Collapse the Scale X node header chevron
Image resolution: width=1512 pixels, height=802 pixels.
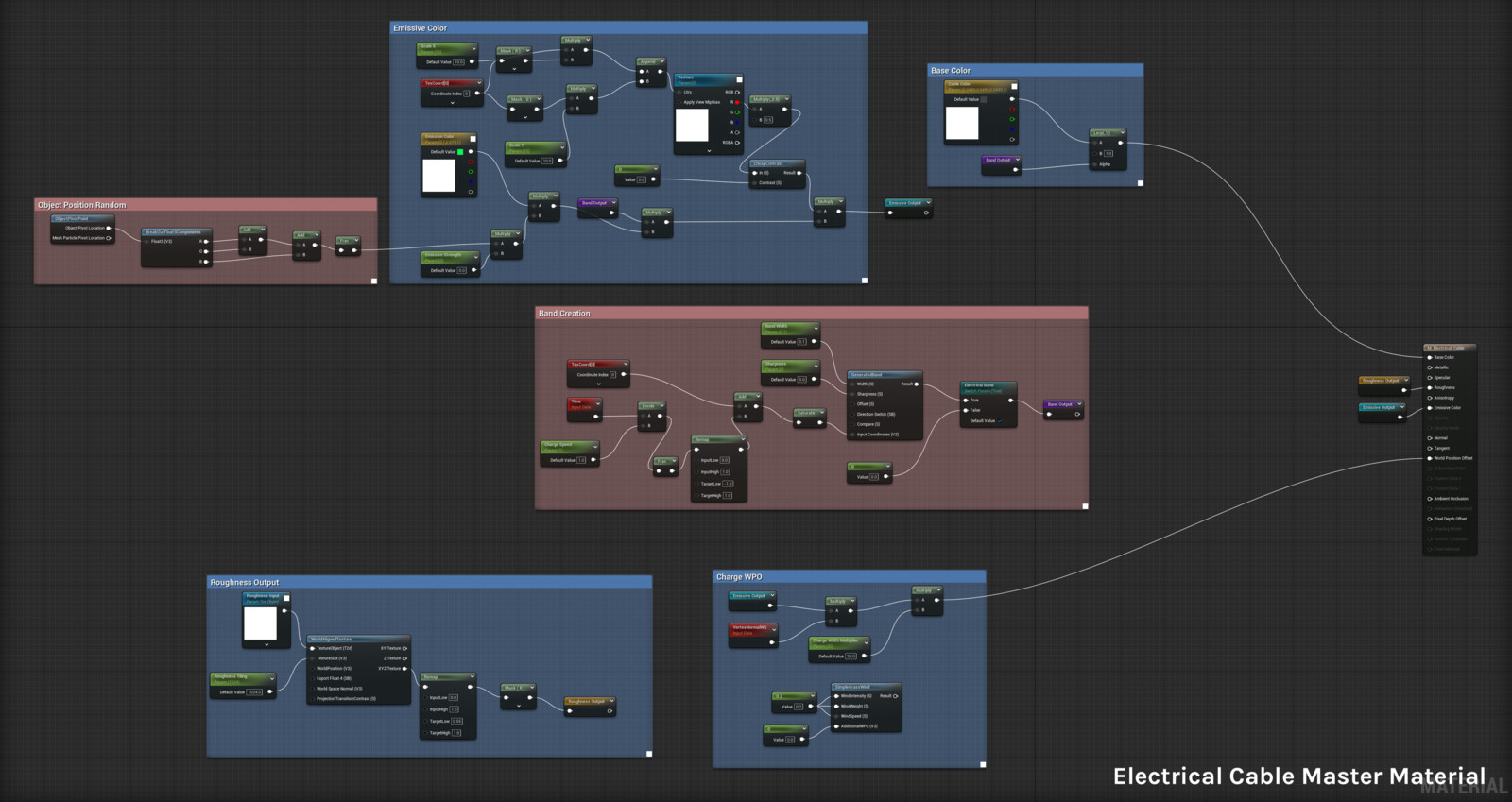coord(473,49)
